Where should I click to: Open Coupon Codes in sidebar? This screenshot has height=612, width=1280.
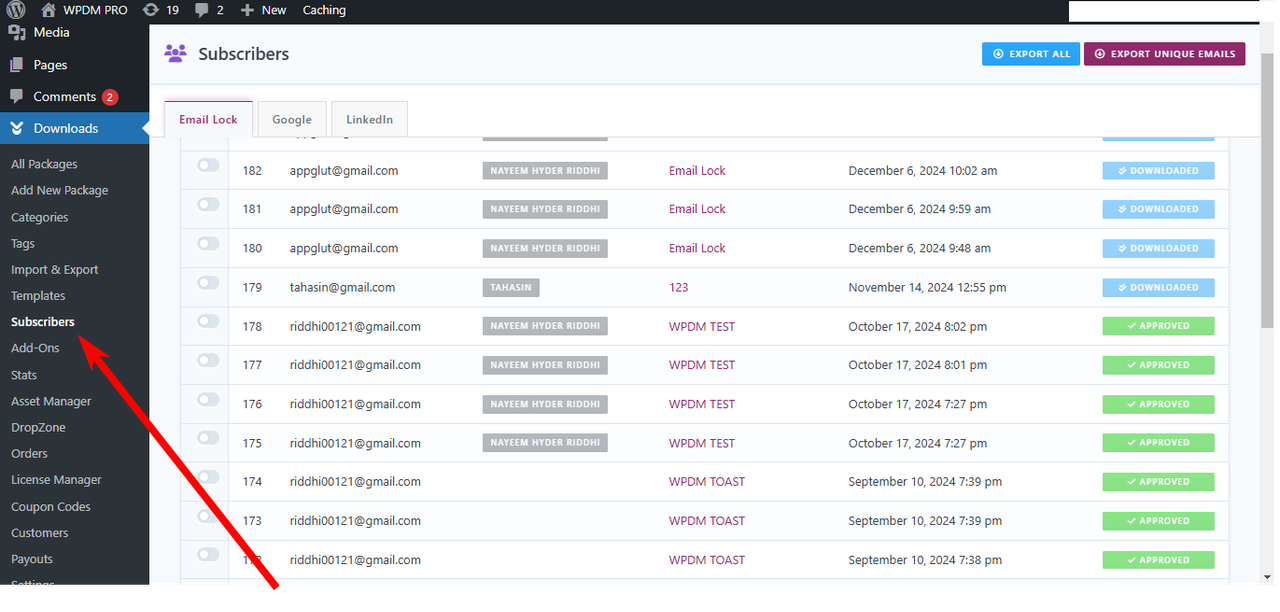pyautogui.click(x=50, y=506)
